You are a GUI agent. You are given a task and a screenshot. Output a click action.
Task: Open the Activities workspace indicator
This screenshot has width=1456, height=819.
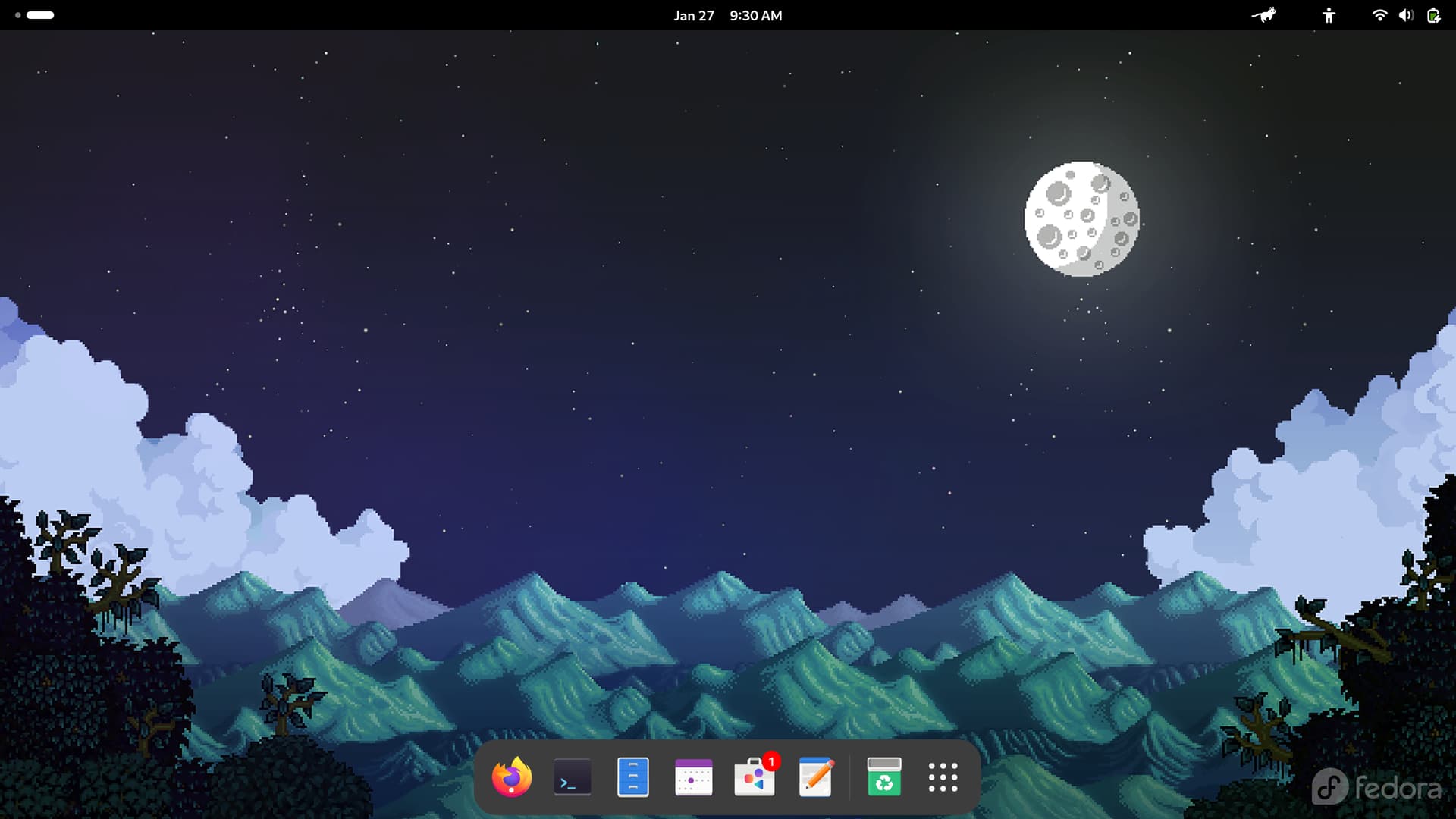pyautogui.click(x=35, y=15)
